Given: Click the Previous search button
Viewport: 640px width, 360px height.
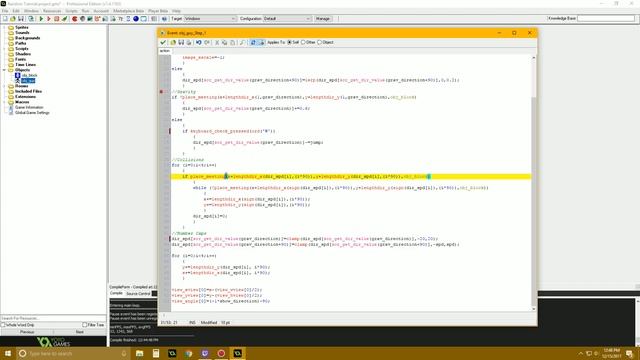Looking at the screenshot, I should [27, 332].
